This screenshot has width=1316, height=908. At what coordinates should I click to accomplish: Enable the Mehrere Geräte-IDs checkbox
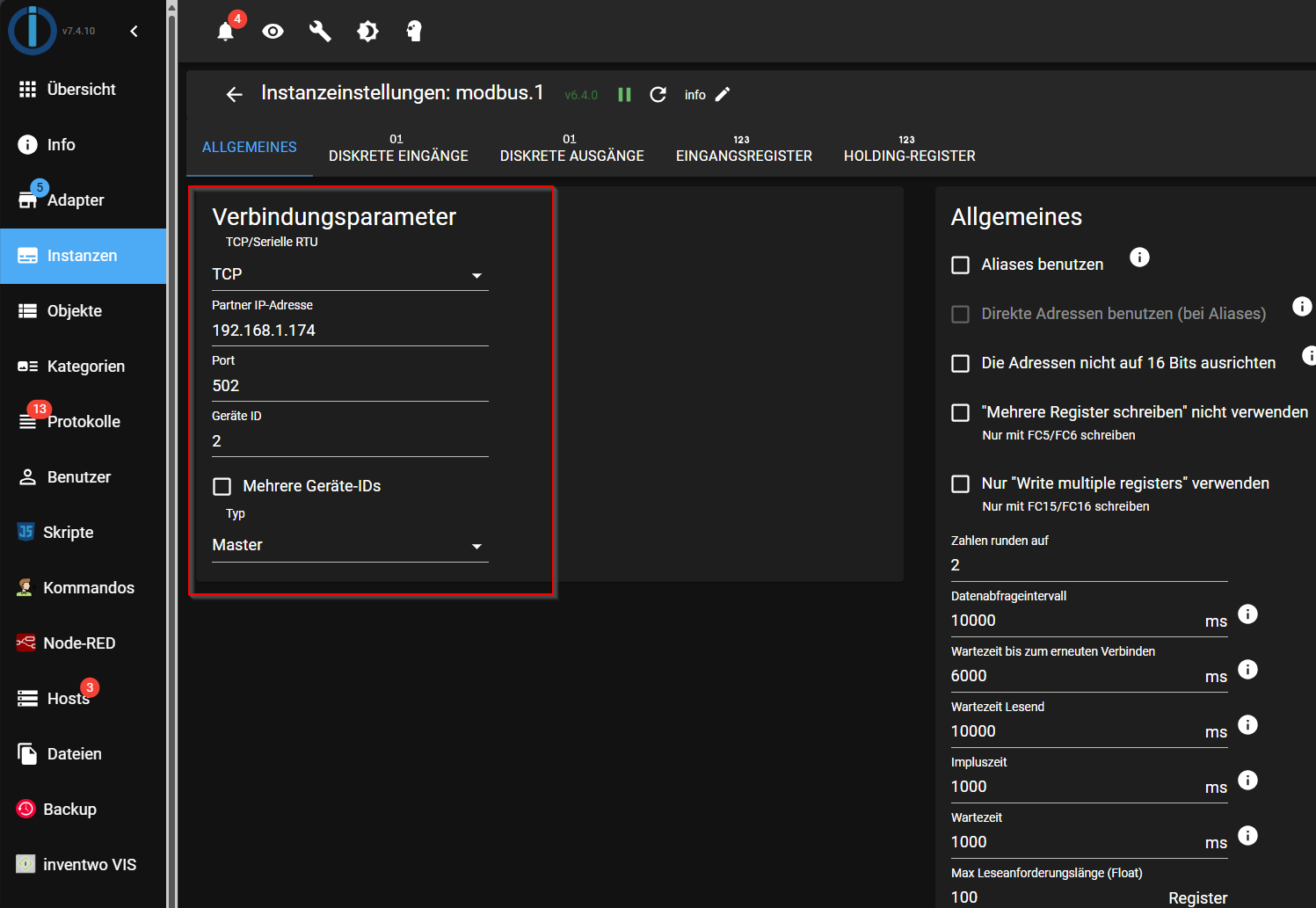(x=222, y=487)
